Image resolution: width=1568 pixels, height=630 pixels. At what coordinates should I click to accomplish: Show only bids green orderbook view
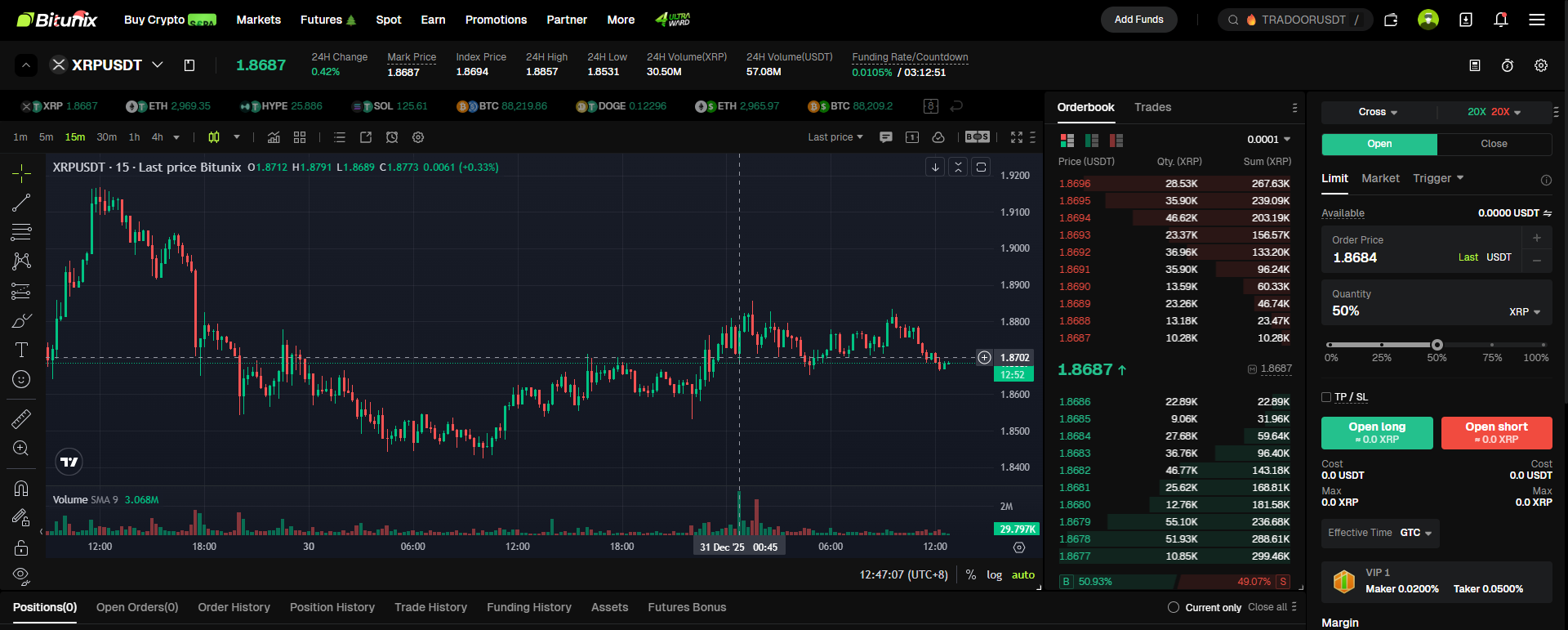[1092, 140]
